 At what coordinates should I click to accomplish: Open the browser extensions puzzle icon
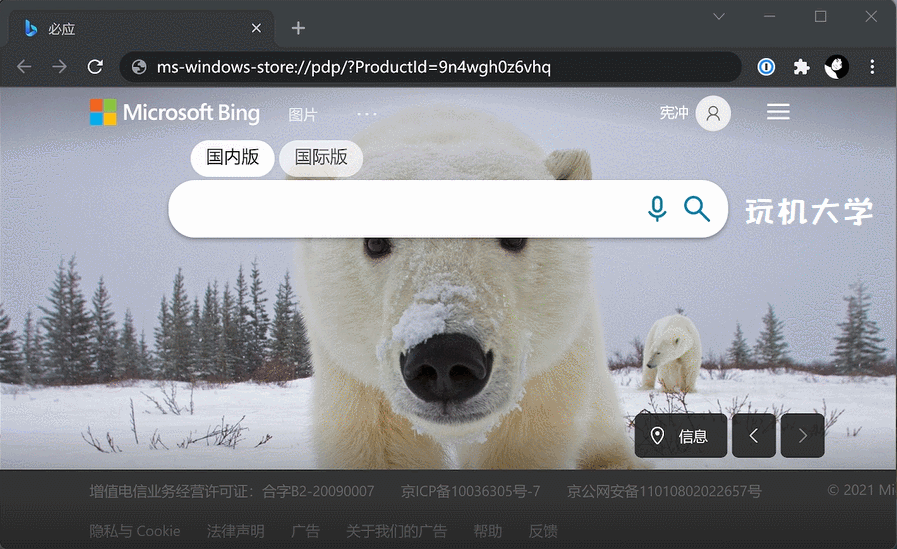(x=801, y=67)
